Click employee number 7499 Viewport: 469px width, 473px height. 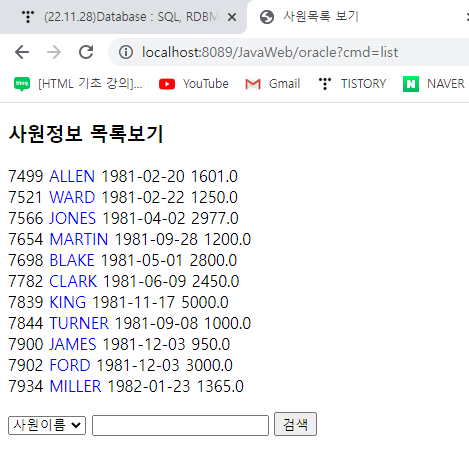click(26, 176)
